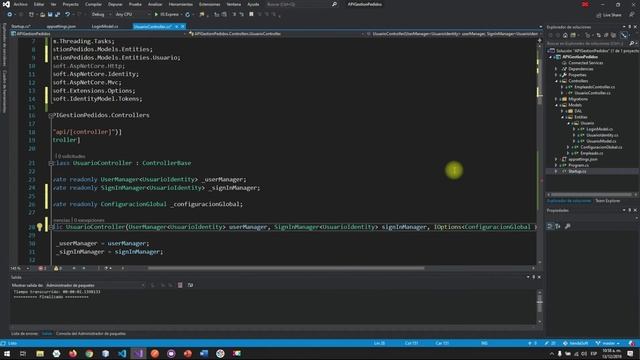Click the Git master branch indicator
640x360 pixels.
(x=608, y=343)
